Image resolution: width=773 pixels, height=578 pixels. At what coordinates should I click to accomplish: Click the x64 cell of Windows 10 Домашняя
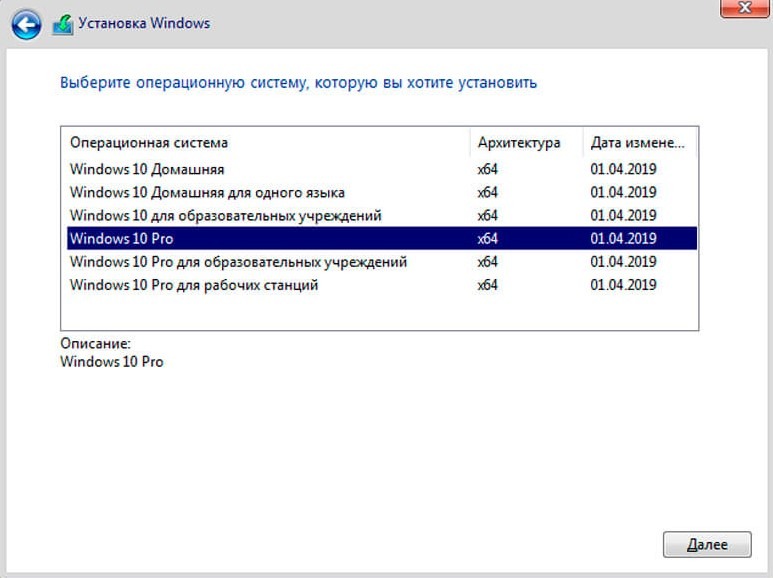click(x=487, y=169)
